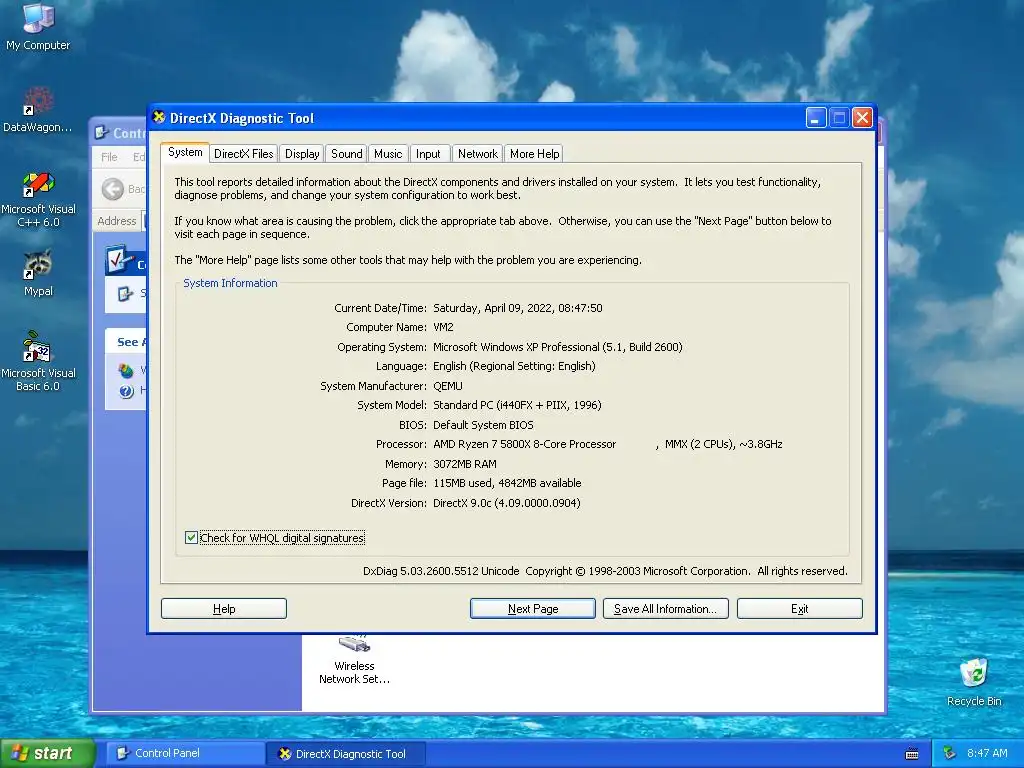
Task: Select Wireless Network Setup icon in Control Panel
Action: click(355, 660)
